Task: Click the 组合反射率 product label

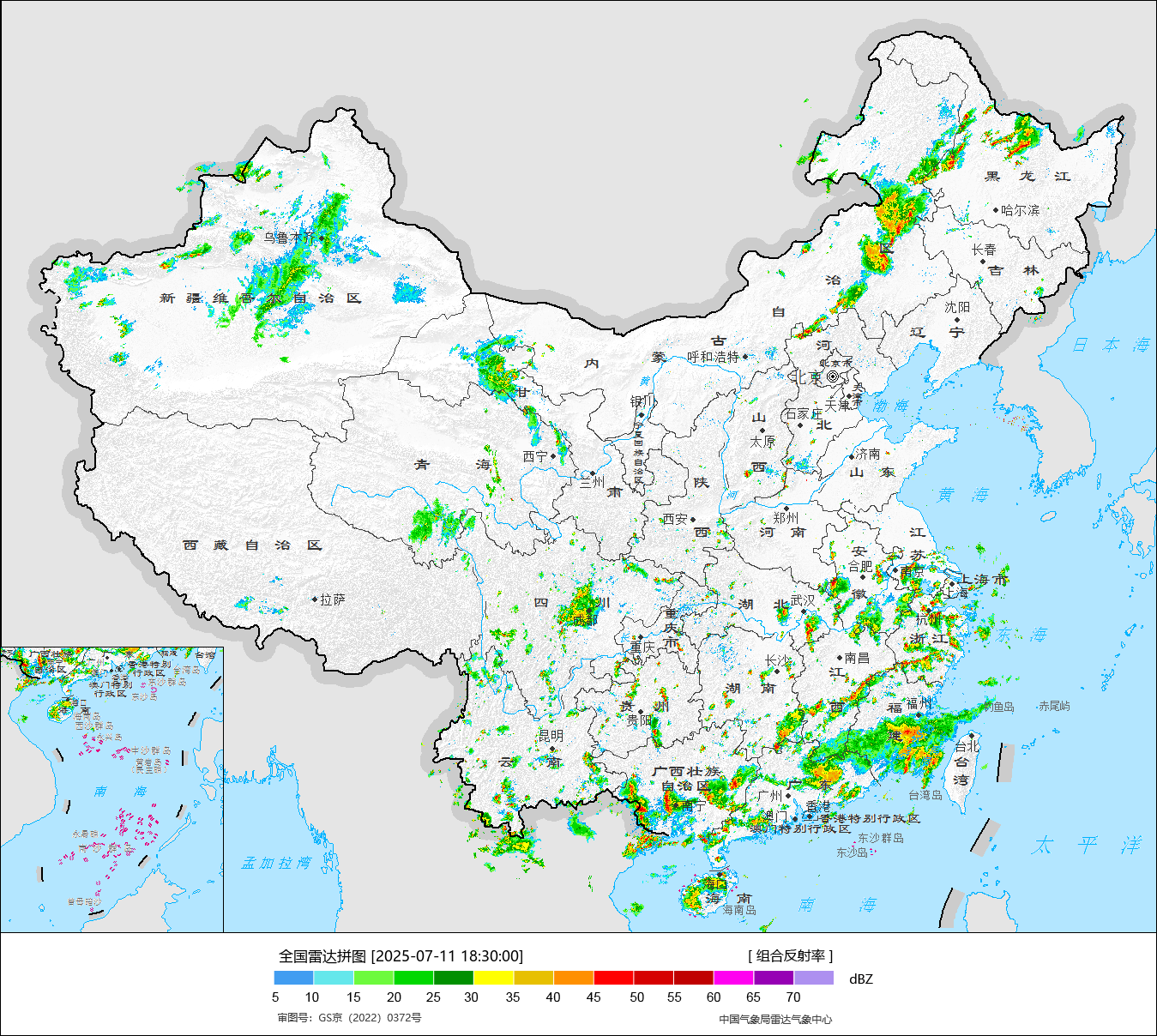Action: 790,955
